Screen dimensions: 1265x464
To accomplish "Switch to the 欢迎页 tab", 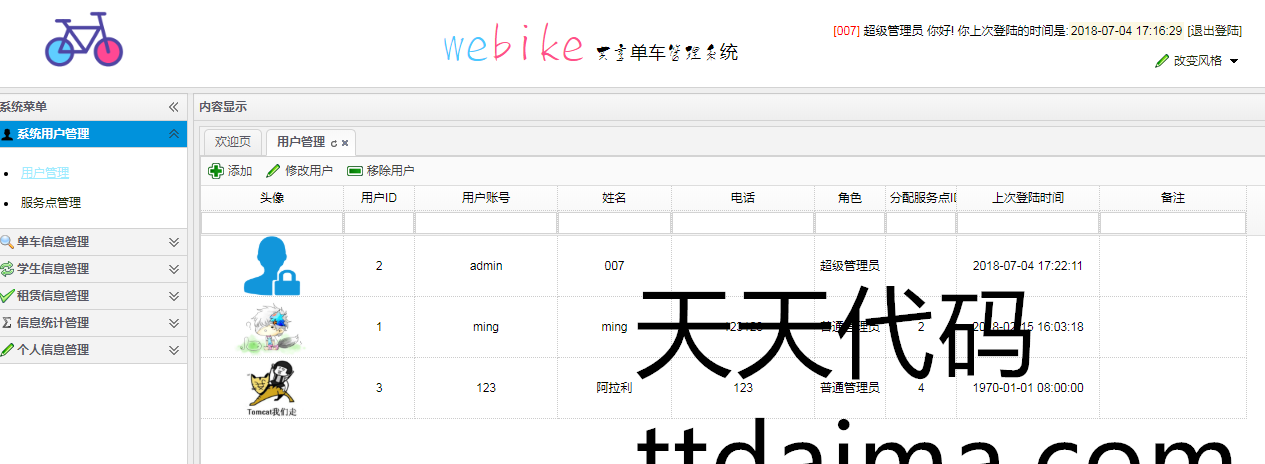I will coord(233,142).
